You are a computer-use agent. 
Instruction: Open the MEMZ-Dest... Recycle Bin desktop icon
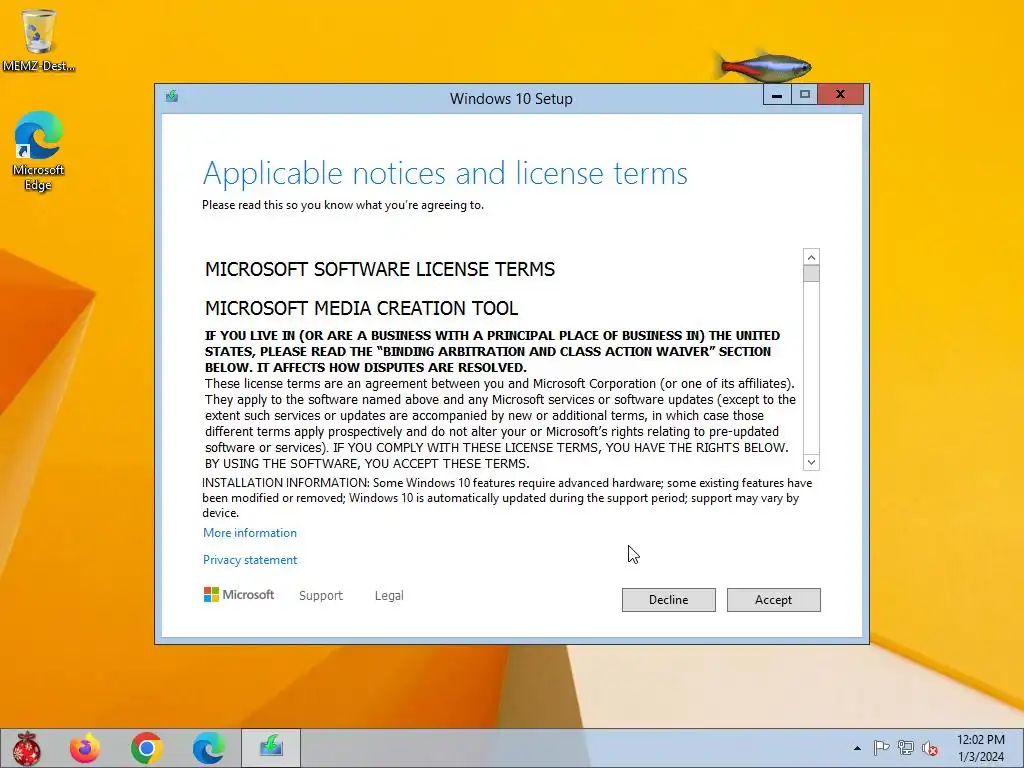[38, 39]
